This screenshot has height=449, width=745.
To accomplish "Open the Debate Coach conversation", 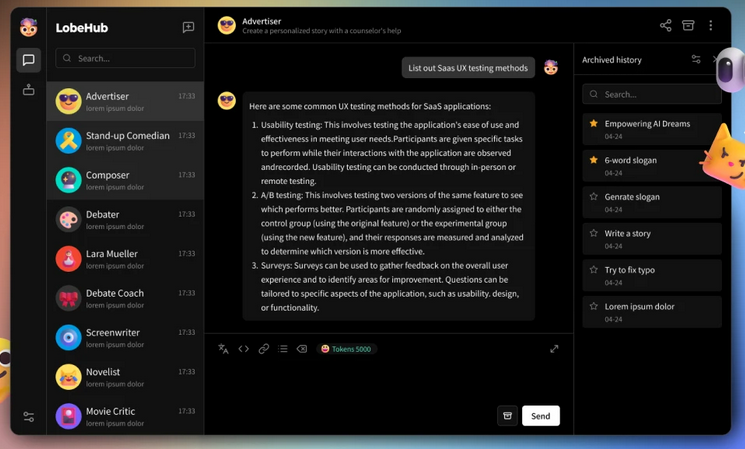I will pyautogui.click(x=125, y=298).
